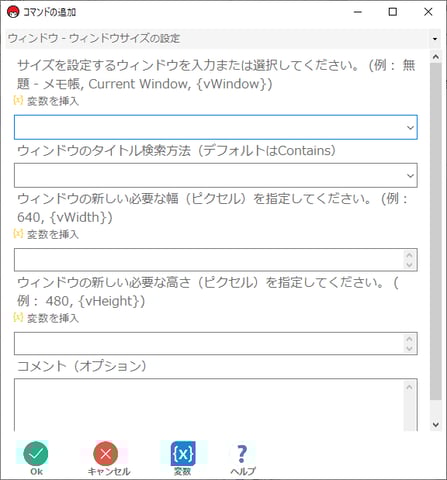447x480 pixels.
Task: Maximize the command dialog window
Action: 393,12
